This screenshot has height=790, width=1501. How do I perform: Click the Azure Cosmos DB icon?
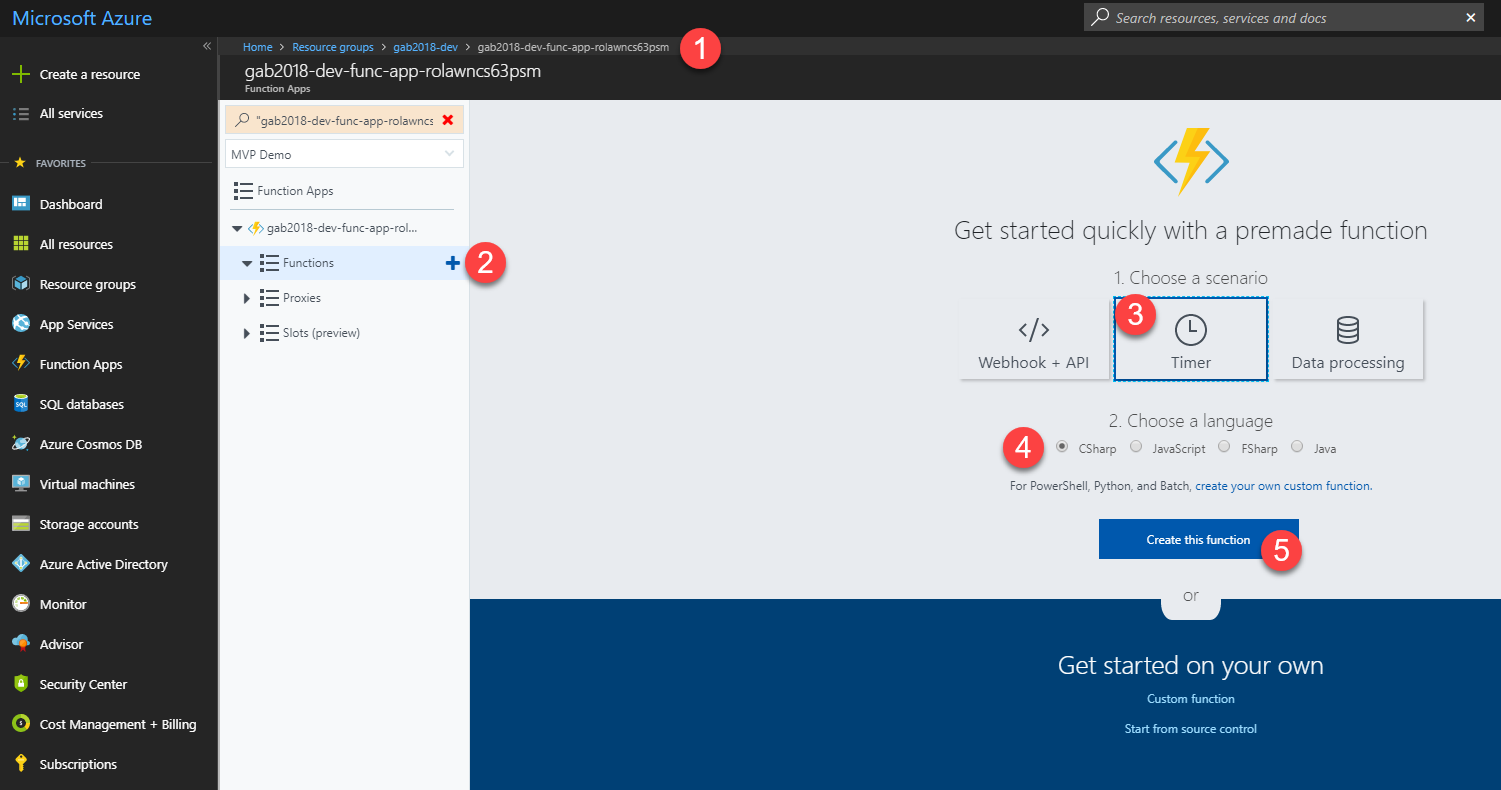tap(20, 444)
